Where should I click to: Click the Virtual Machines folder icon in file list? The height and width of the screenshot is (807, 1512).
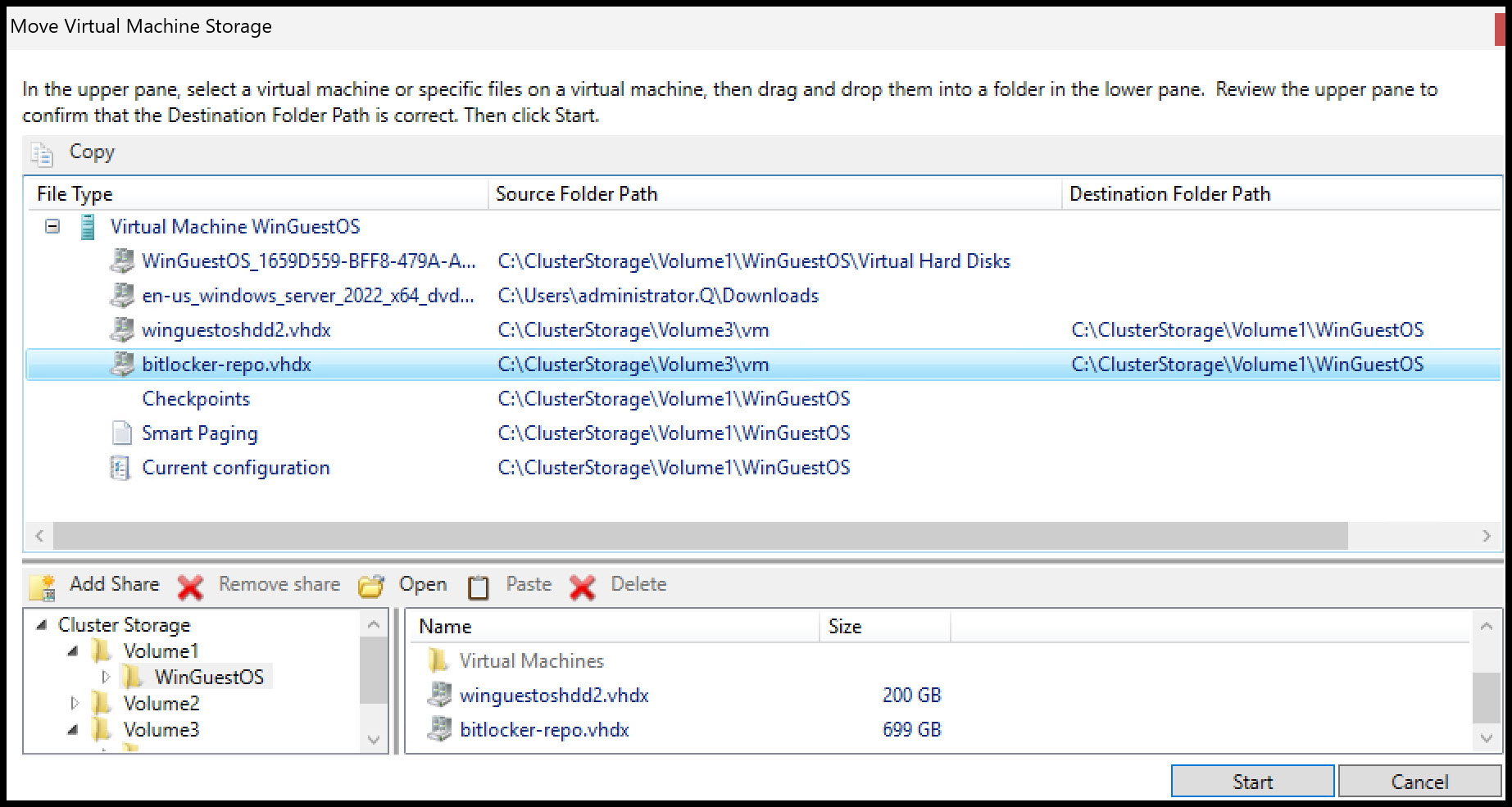pos(438,660)
